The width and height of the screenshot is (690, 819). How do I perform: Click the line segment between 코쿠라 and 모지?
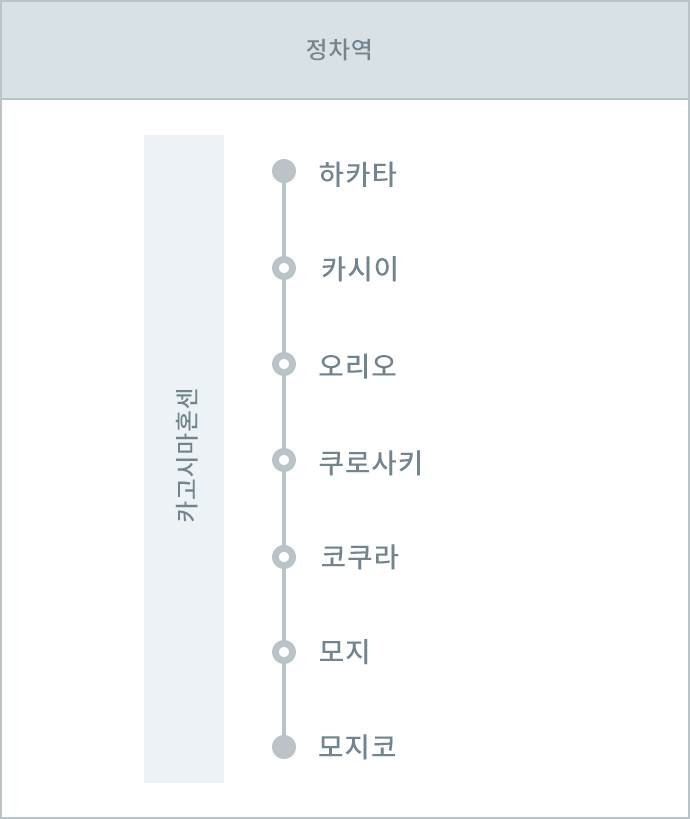coord(284,604)
